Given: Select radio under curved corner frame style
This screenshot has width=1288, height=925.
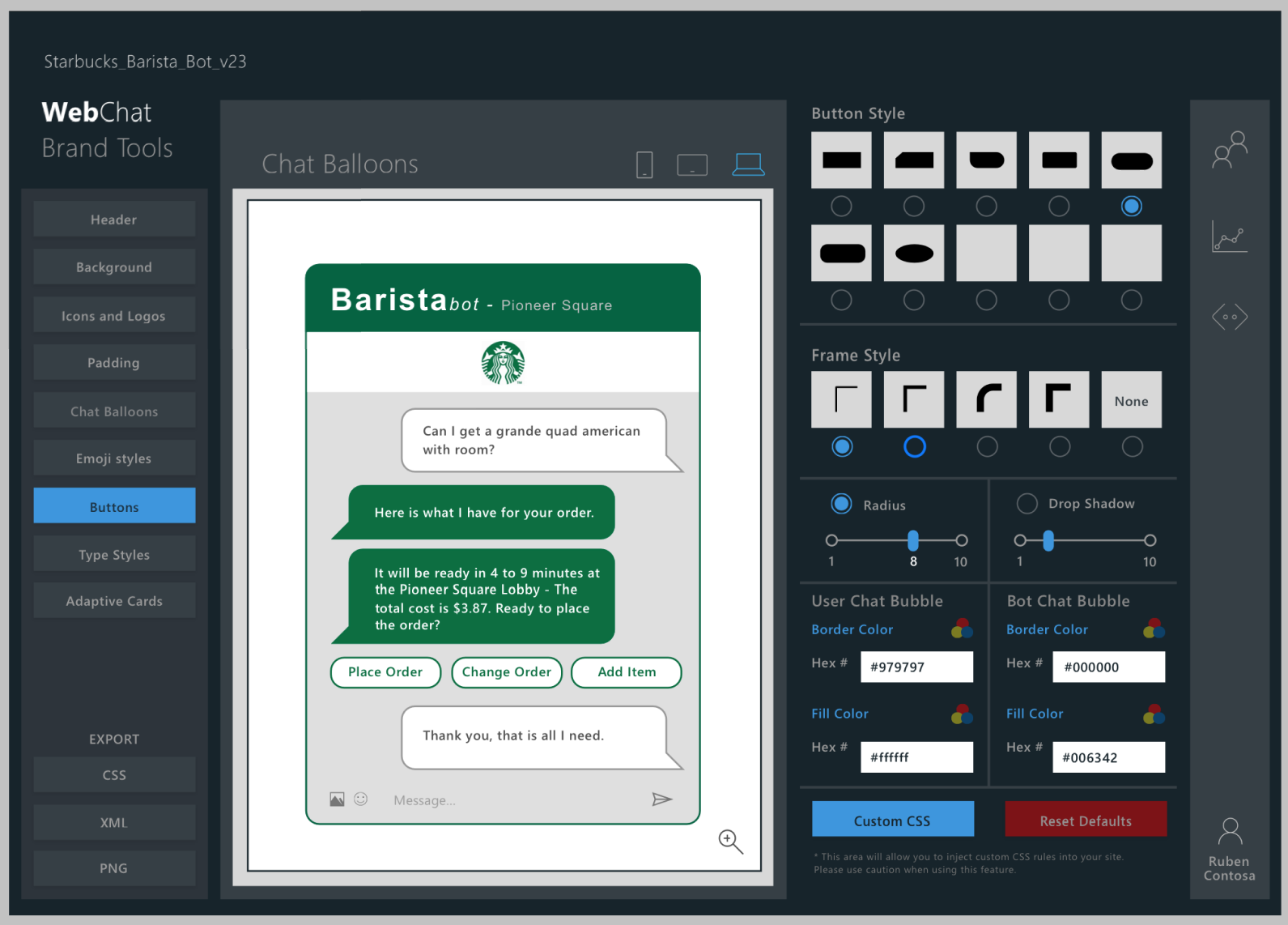Looking at the screenshot, I should click(x=988, y=446).
